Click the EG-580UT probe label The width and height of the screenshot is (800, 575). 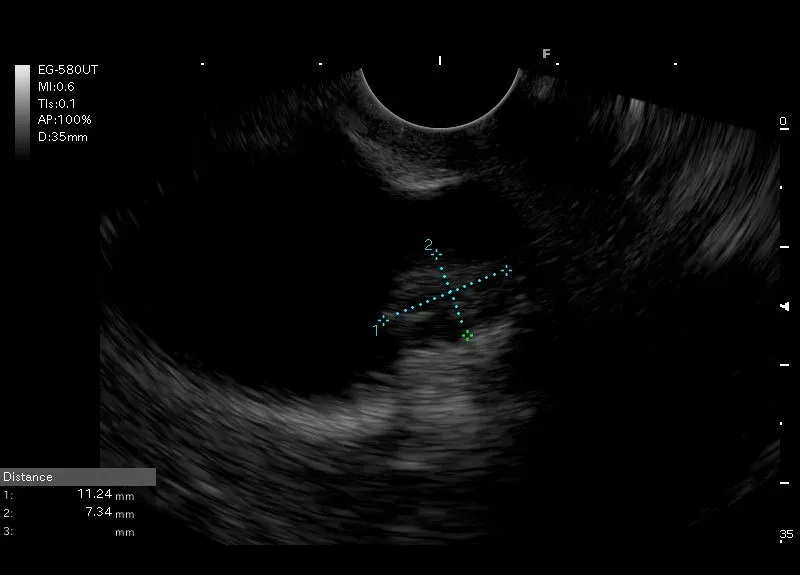tap(67, 70)
